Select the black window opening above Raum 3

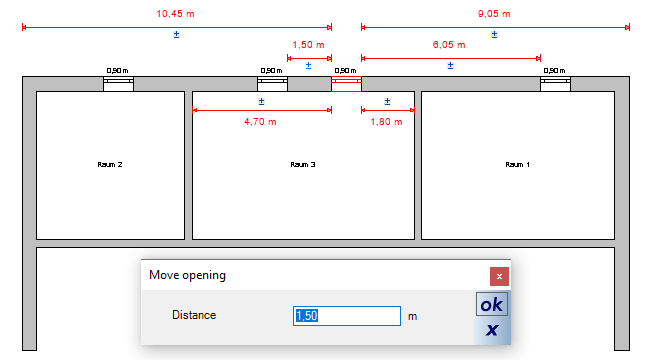(272, 84)
